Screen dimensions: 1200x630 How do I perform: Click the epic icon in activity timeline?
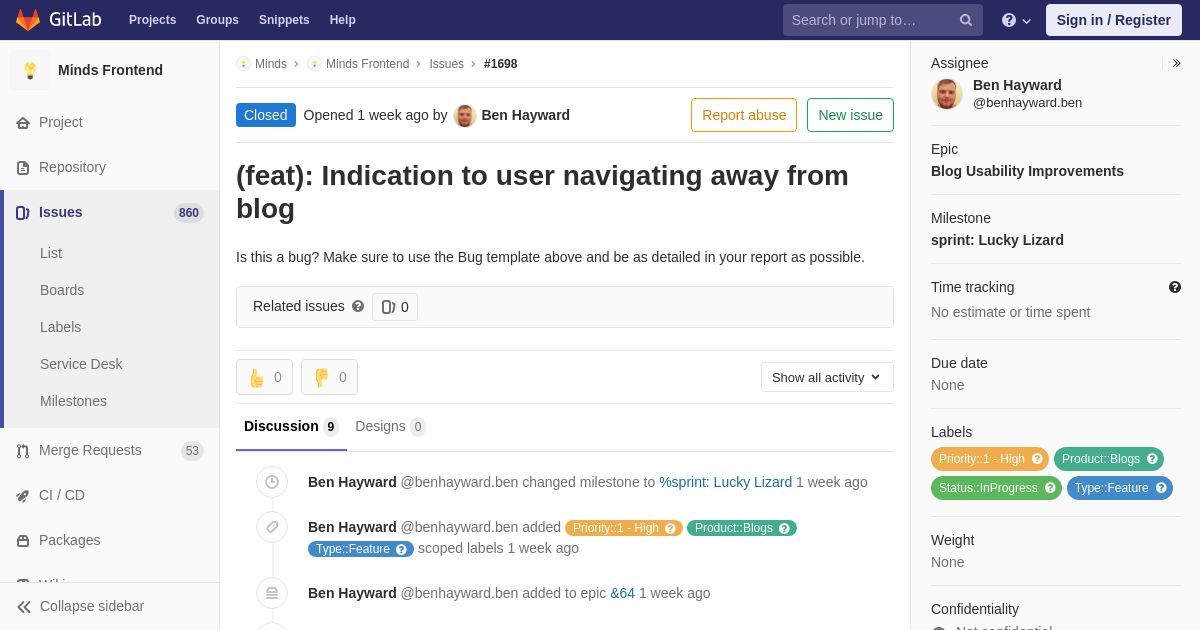(x=272, y=593)
